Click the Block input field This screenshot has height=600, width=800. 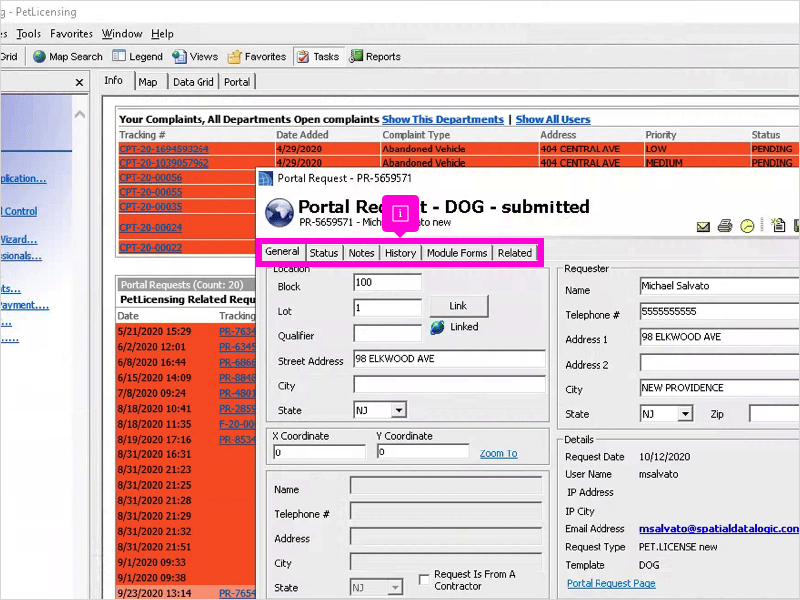[387, 282]
